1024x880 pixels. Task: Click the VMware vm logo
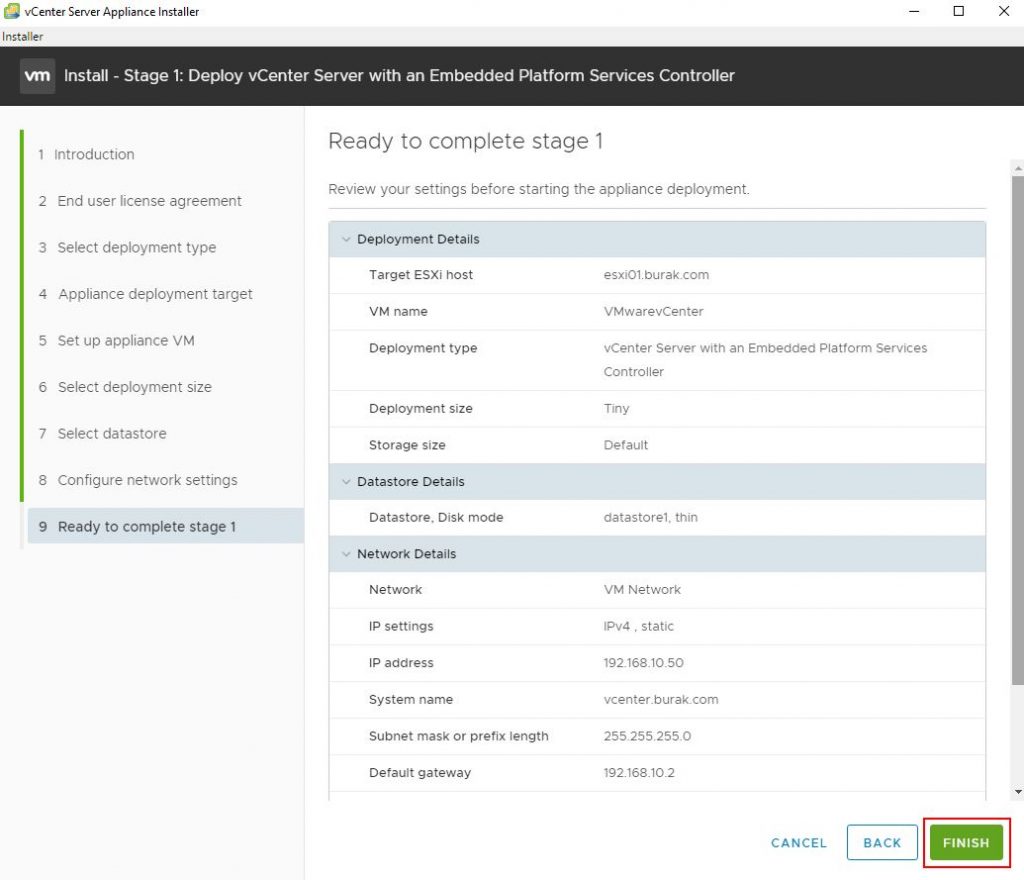(x=37, y=76)
